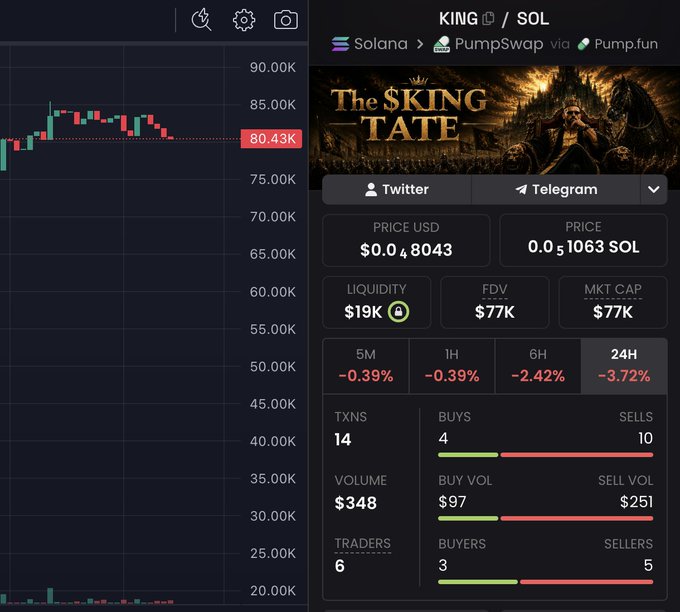Click the SOL price box

[583, 240]
